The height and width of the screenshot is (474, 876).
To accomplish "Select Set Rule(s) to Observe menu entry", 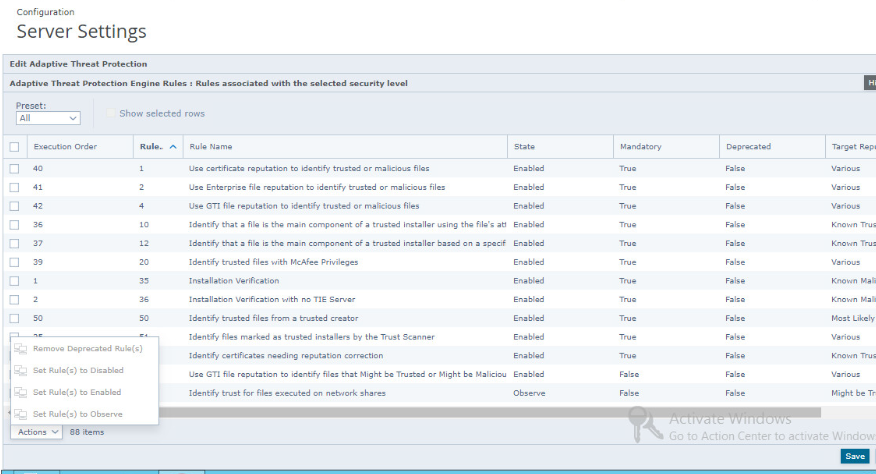I will coord(78,414).
